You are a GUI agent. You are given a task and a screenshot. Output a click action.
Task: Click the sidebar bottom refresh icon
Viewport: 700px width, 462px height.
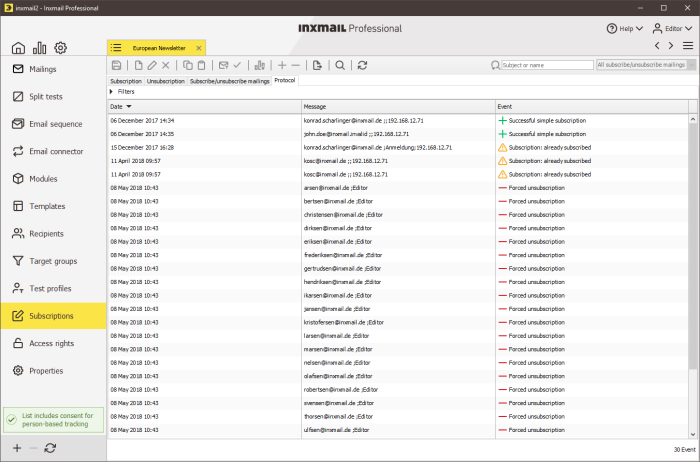click(x=50, y=448)
